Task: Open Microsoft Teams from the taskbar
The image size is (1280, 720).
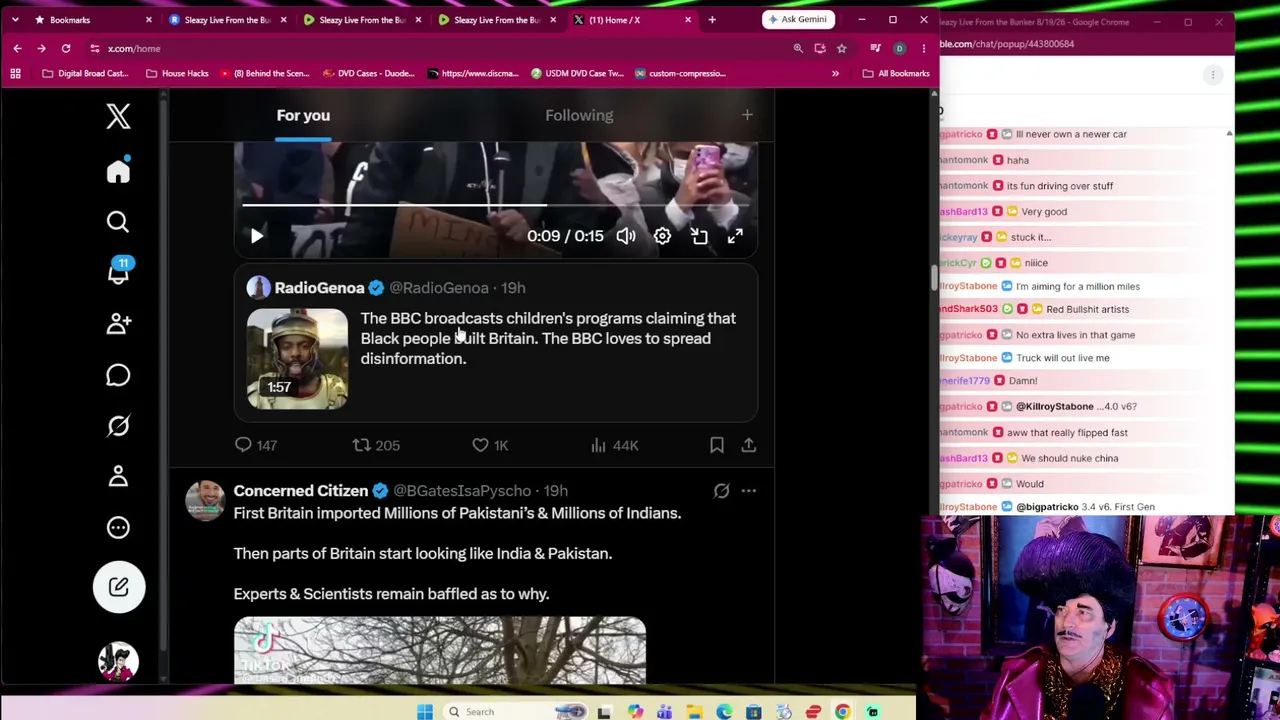Action: tap(664, 712)
